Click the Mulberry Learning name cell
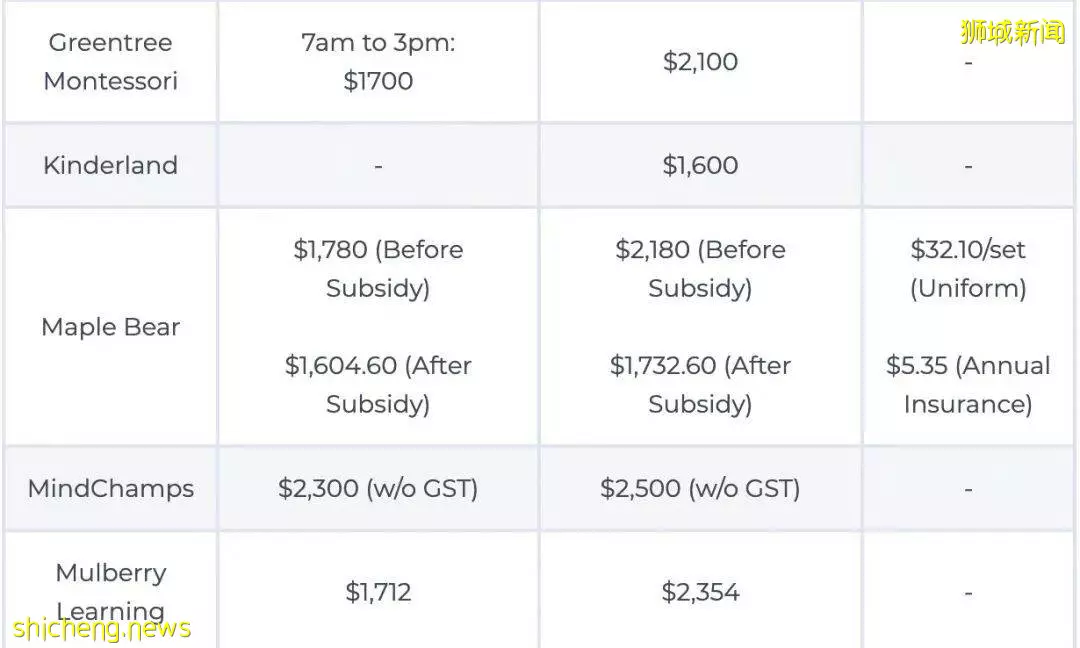Screen dimensions: 1080x648 click(111, 592)
